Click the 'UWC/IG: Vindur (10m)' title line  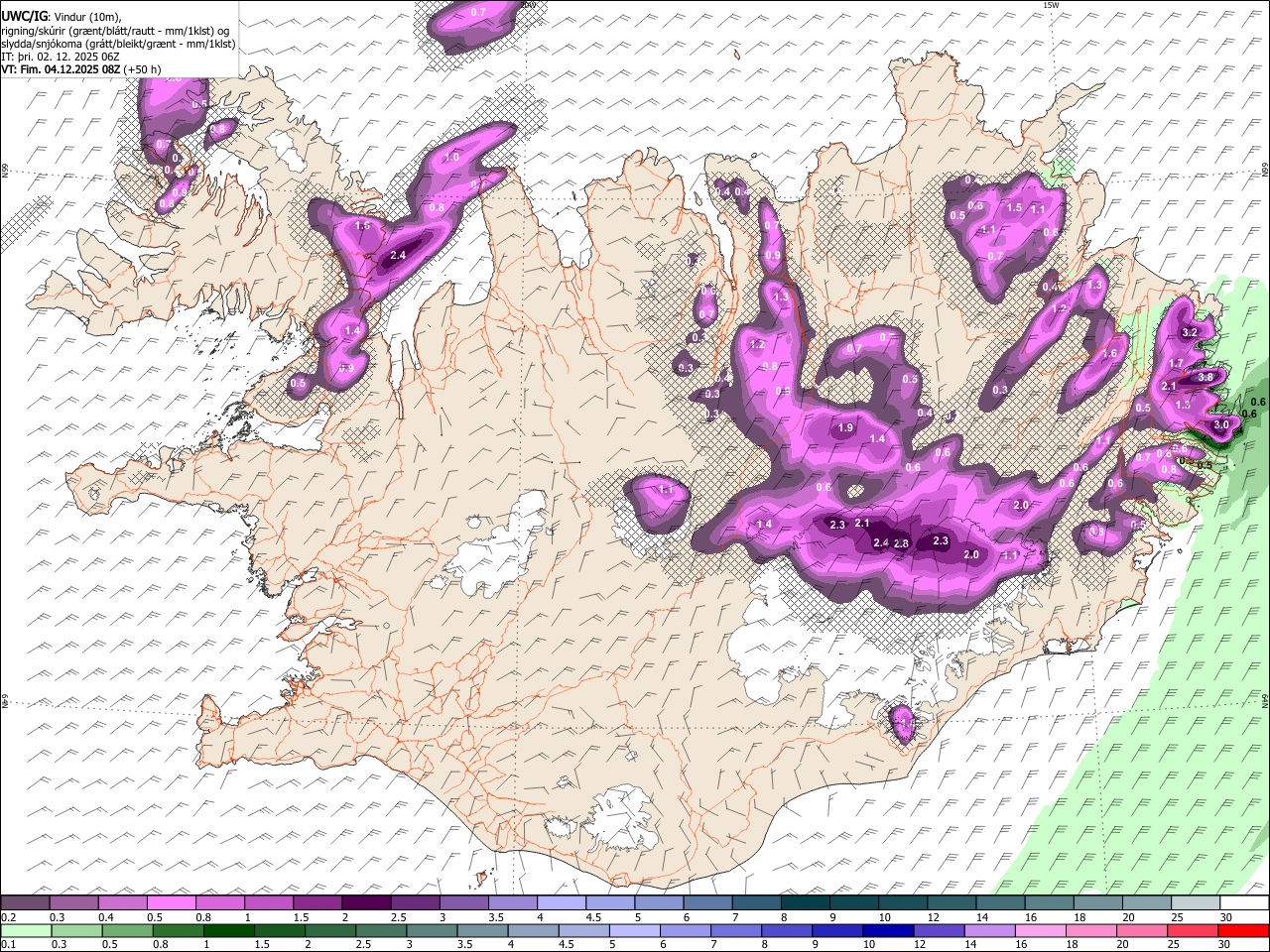pyautogui.click(x=62, y=17)
